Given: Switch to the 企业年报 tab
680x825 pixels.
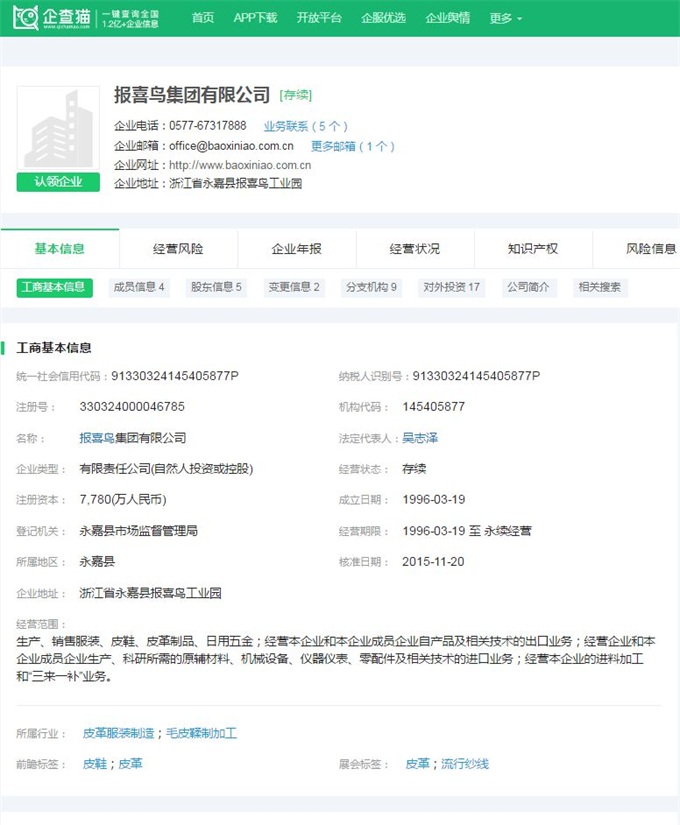Looking at the screenshot, I should click(x=296, y=248).
